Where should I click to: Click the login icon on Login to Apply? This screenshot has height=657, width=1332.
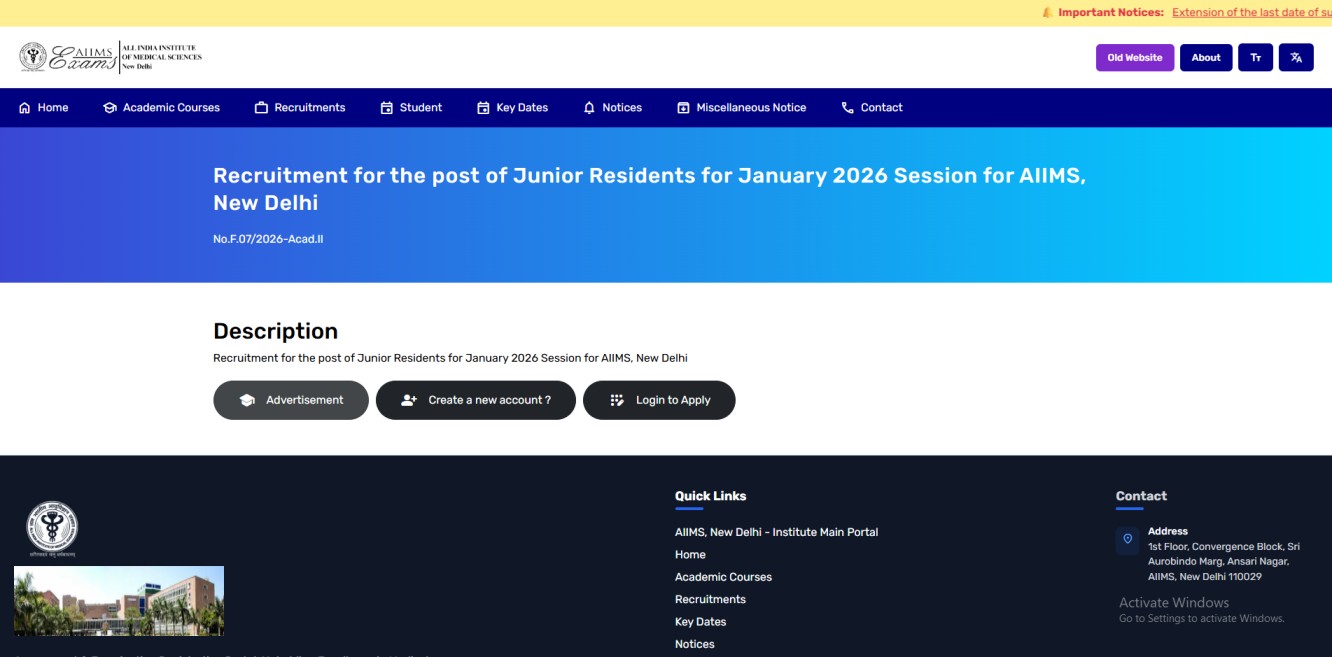pos(616,399)
